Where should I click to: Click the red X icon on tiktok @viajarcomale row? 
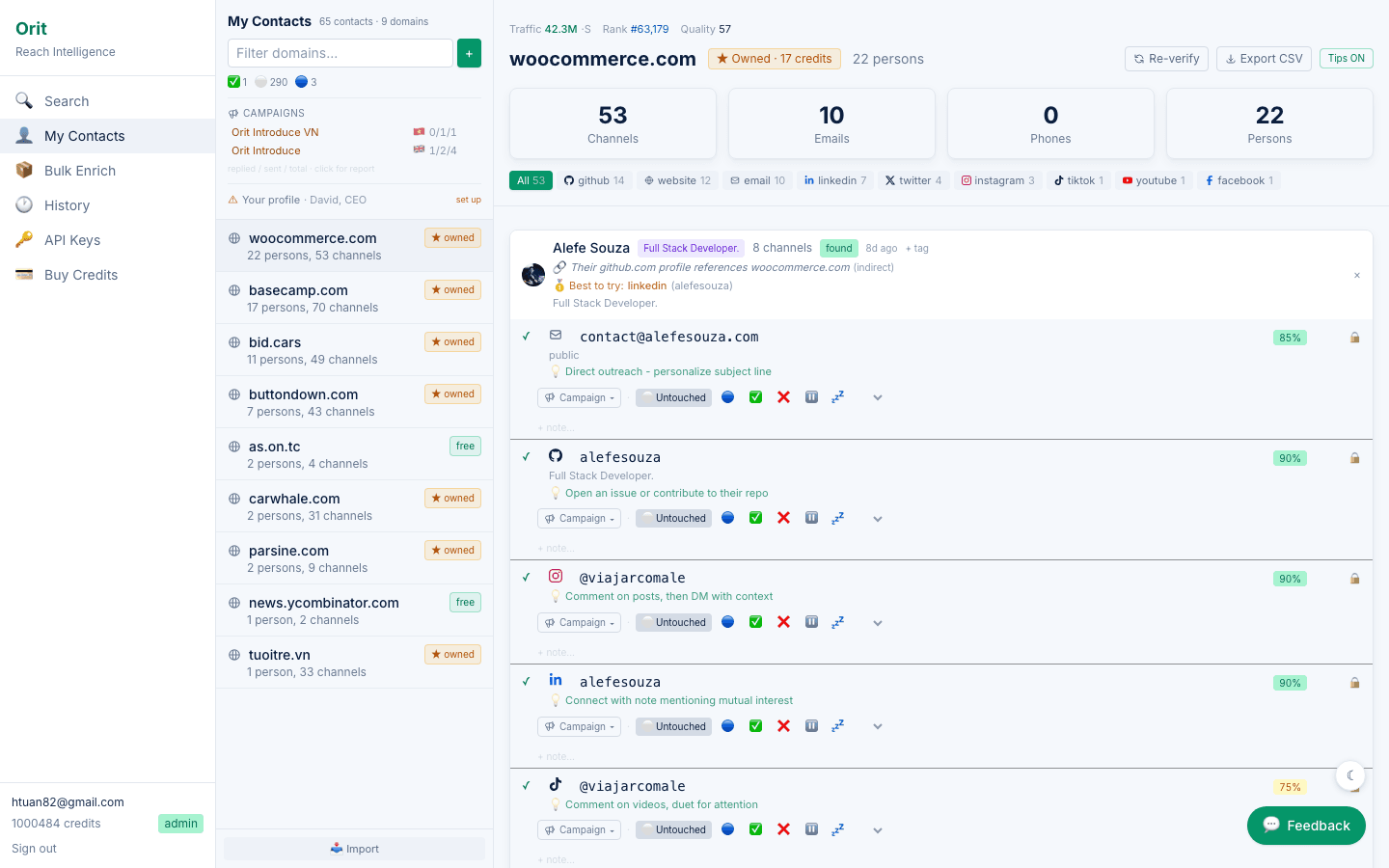pyautogui.click(x=783, y=829)
